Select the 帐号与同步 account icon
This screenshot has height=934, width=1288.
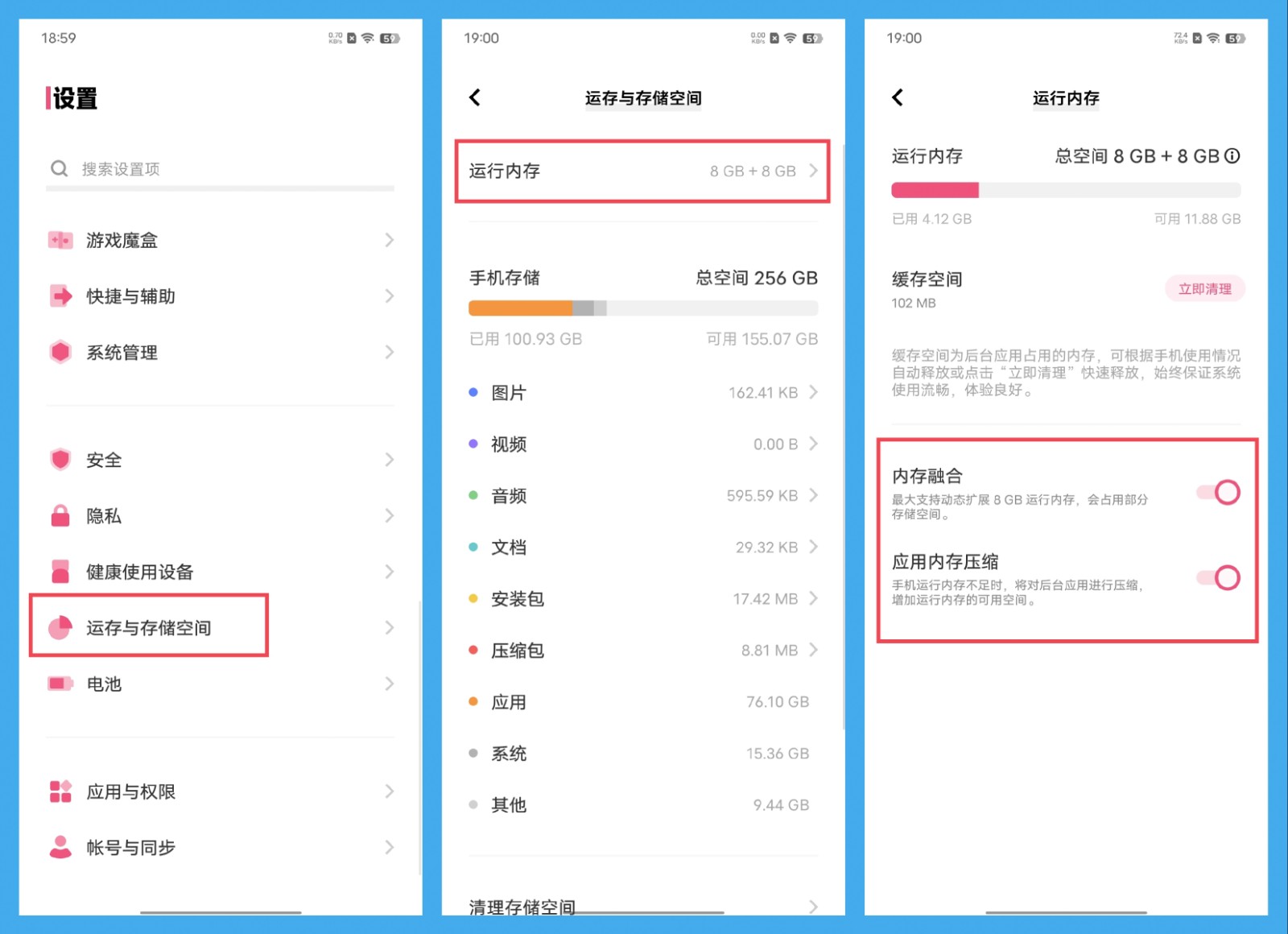pyautogui.click(x=61, y=847)
